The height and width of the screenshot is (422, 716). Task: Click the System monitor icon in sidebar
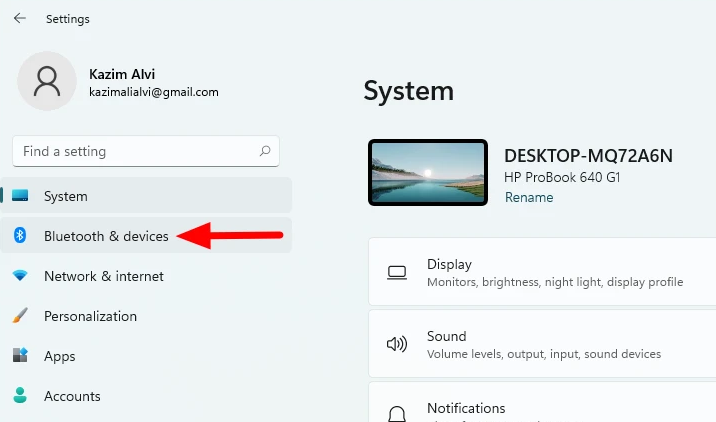tap(20, 195)
